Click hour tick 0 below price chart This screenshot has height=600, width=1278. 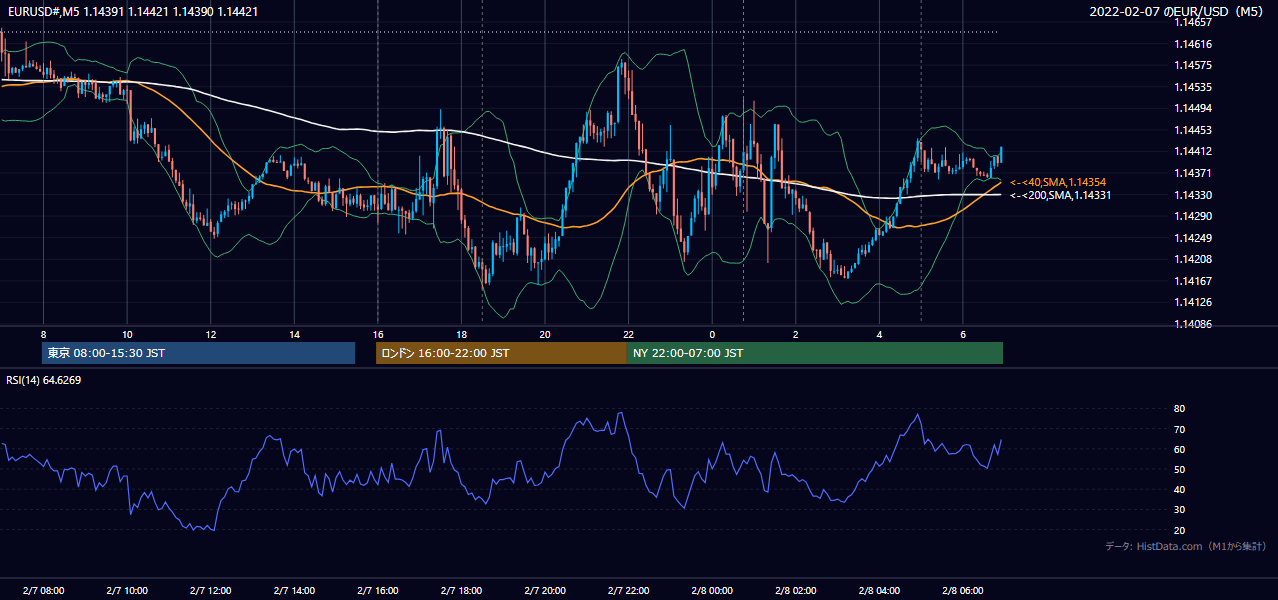712,334
